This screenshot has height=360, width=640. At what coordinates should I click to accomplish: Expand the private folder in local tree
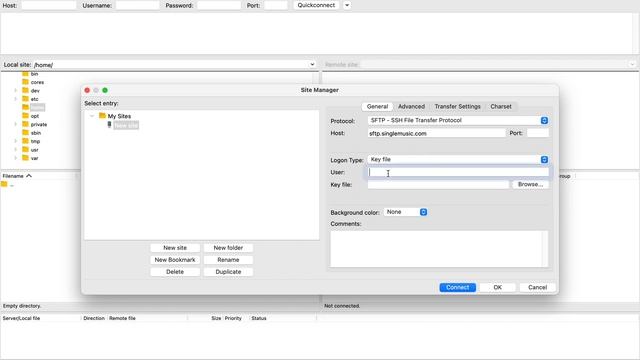click(x=16, y=124)
